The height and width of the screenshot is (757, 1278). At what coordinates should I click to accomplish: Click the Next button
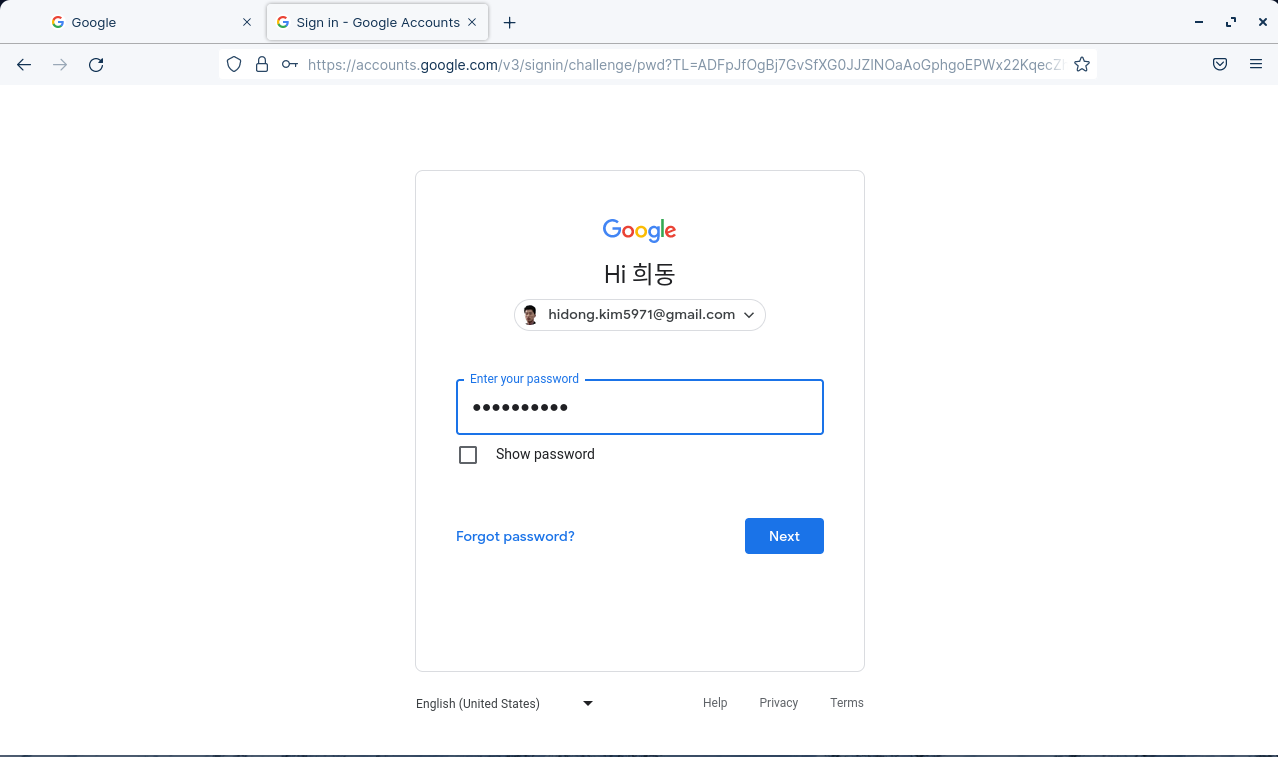(x=784, y=536)
